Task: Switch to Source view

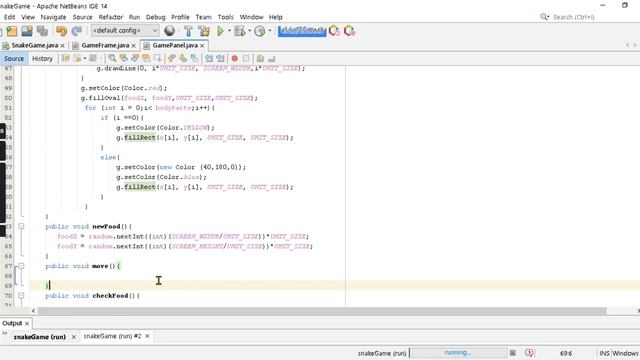Action: click(14, 59)
